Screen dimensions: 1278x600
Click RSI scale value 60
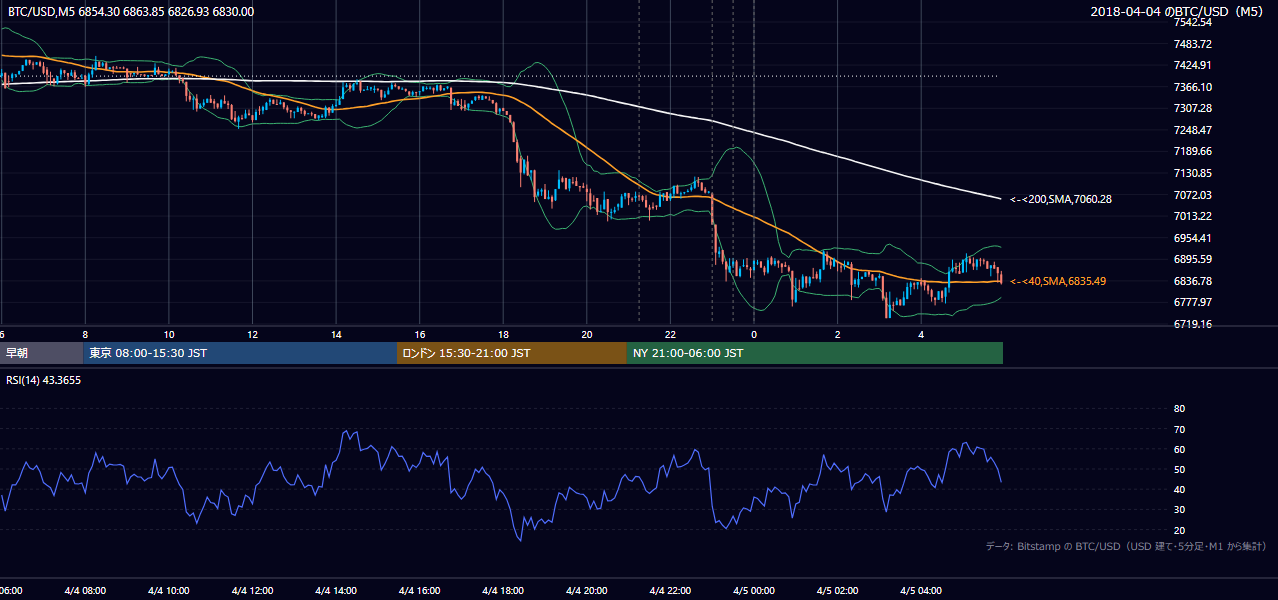(1179, 449)
